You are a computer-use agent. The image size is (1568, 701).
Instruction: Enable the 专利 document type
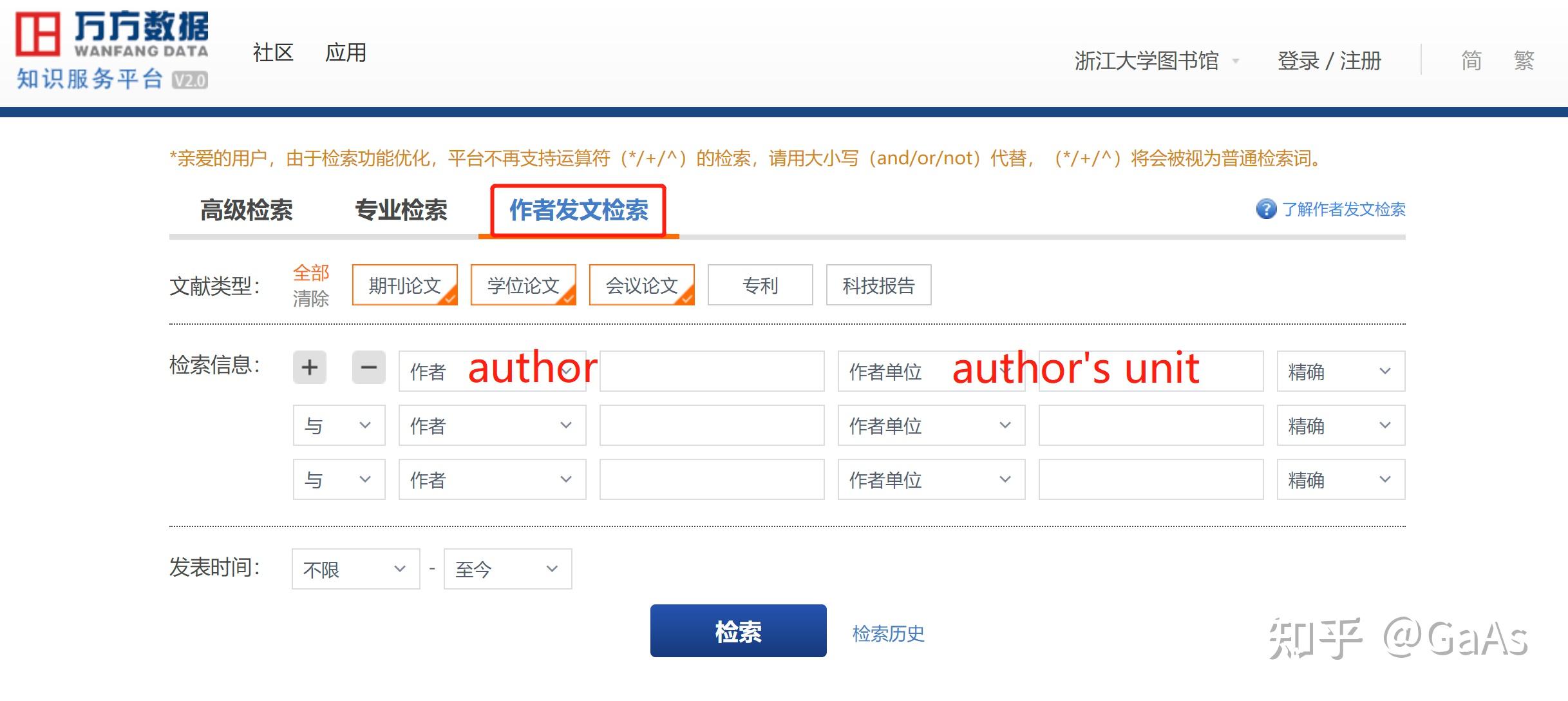(x=760, y=285)
